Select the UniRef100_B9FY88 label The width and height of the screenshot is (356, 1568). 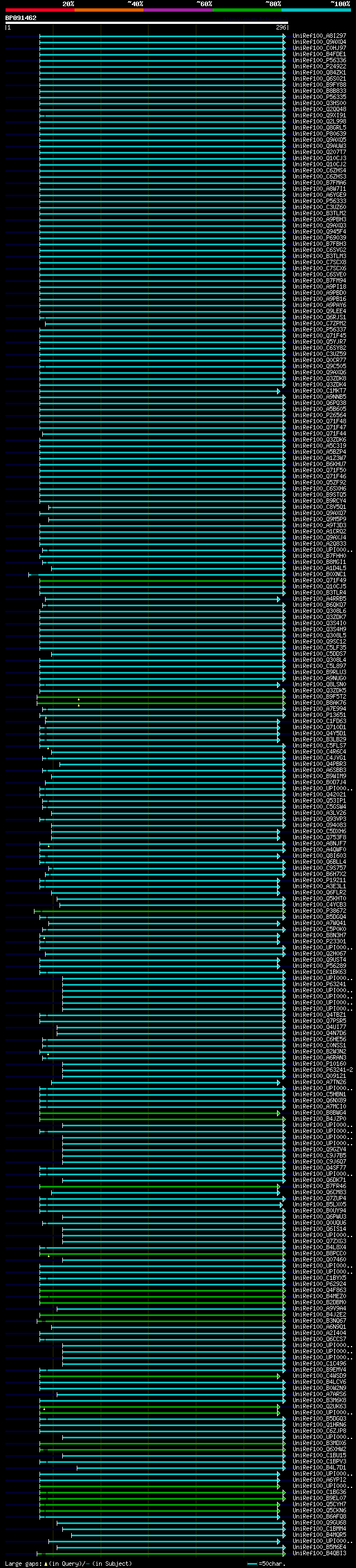(319, 85)
